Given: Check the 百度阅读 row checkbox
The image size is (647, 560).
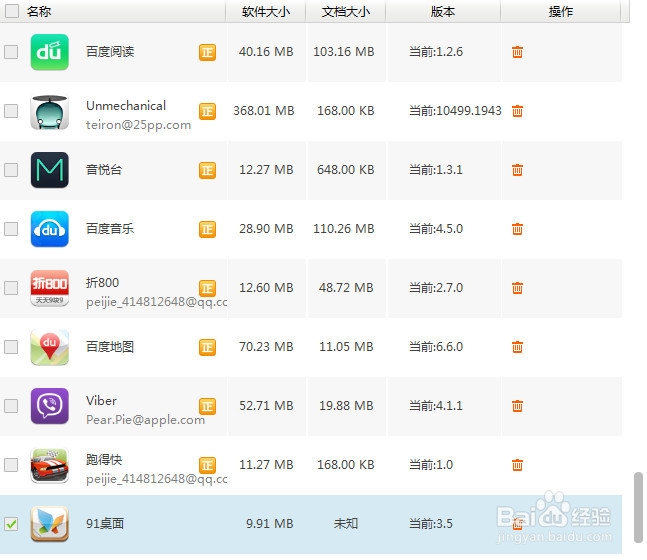Looking at the screenshot, I should (11, 52).
